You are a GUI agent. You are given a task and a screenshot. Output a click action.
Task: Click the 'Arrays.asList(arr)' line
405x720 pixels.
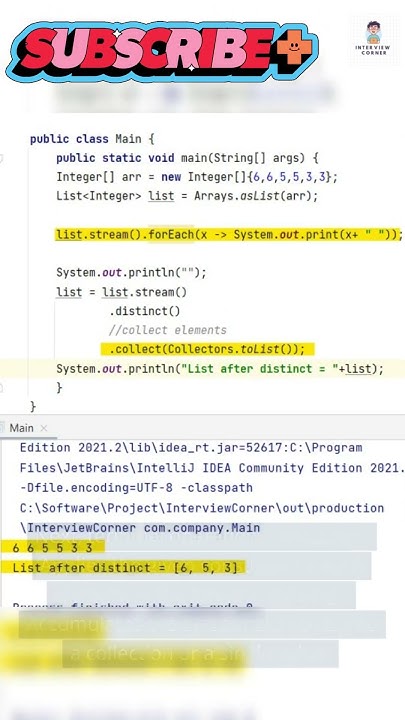pos(187,196)
